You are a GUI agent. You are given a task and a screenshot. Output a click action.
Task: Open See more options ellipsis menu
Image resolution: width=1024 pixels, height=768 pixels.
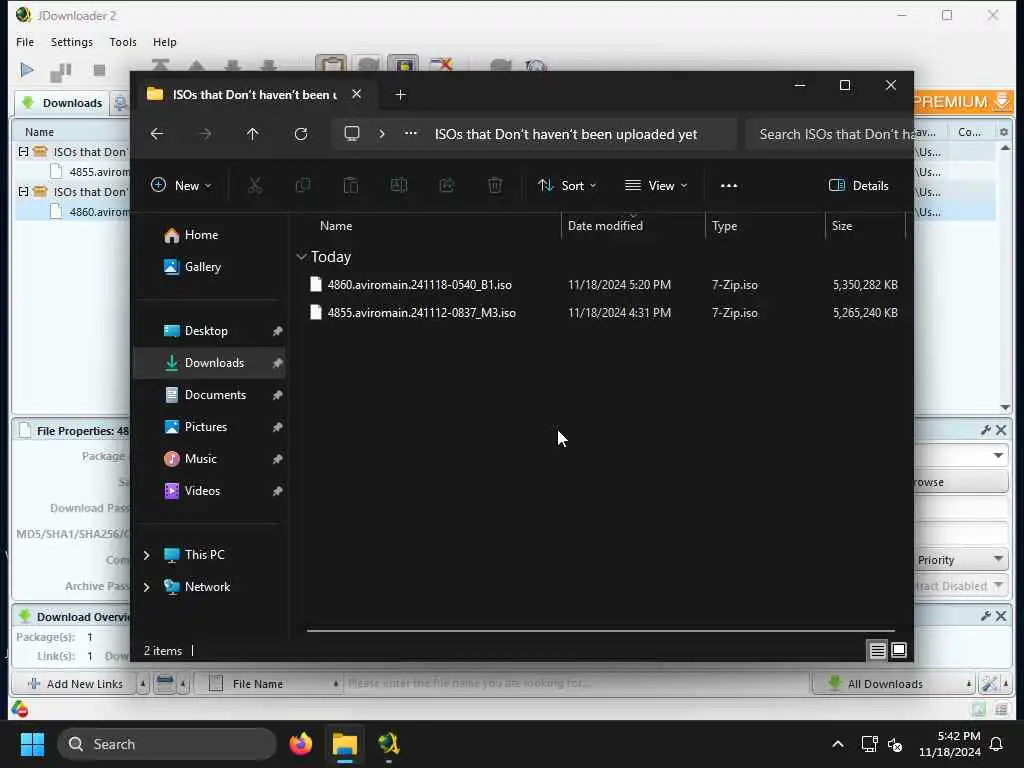(x=729, y=185)
